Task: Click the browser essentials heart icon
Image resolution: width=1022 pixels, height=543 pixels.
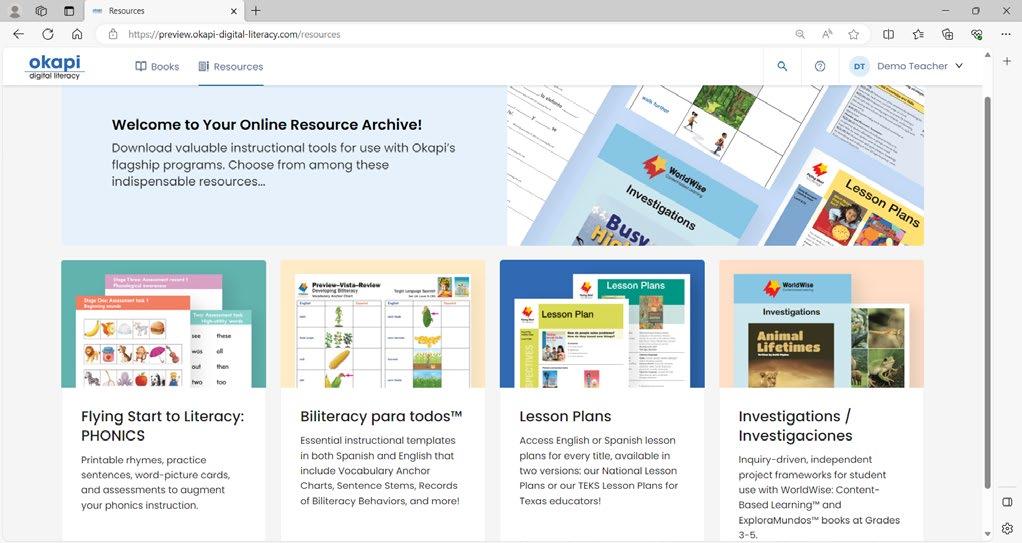Action: [976, 34]
